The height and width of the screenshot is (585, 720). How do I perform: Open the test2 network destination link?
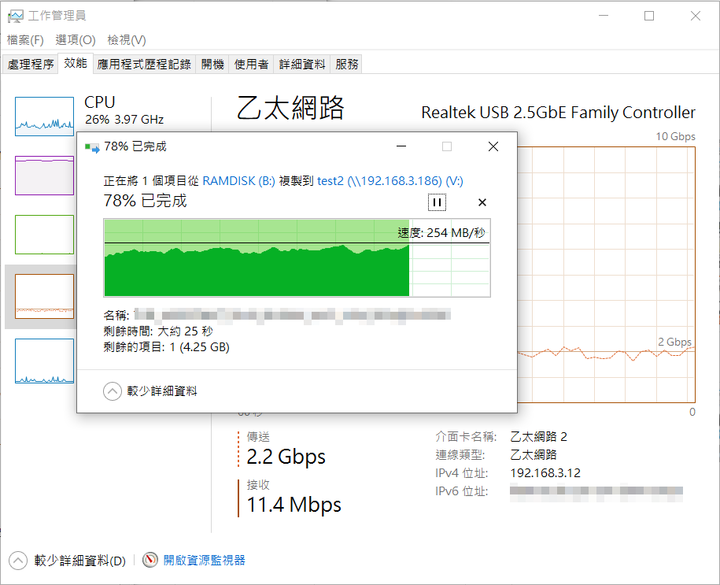tap(390, 180)
